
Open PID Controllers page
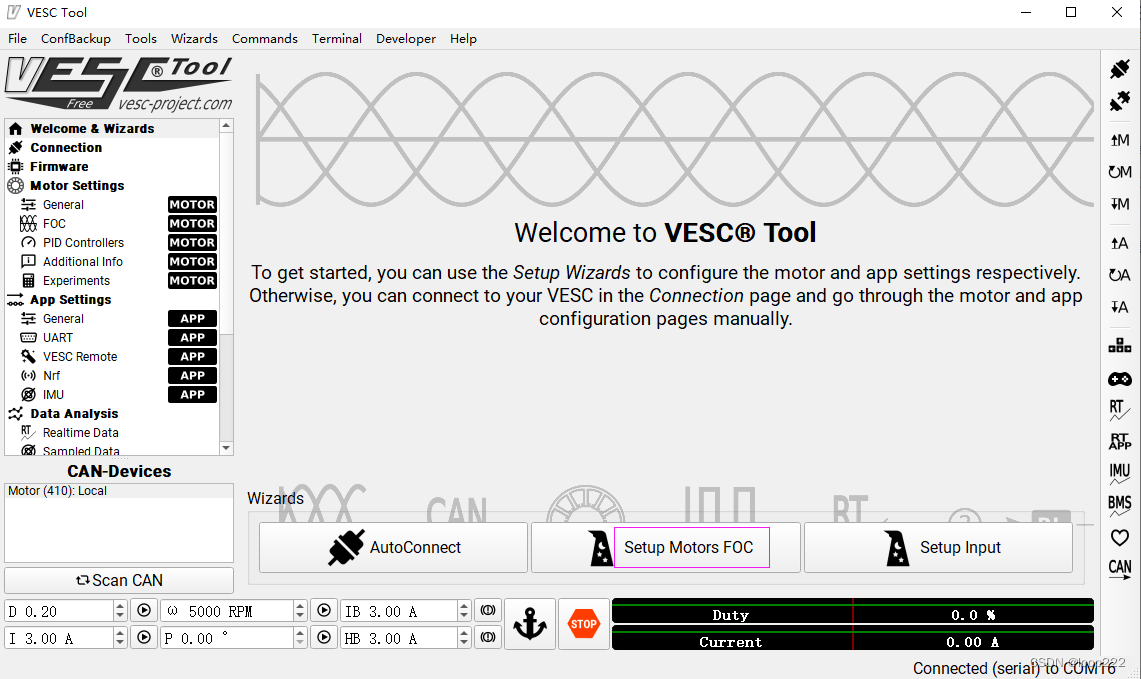pyautogui.click(x=112, y=242)
